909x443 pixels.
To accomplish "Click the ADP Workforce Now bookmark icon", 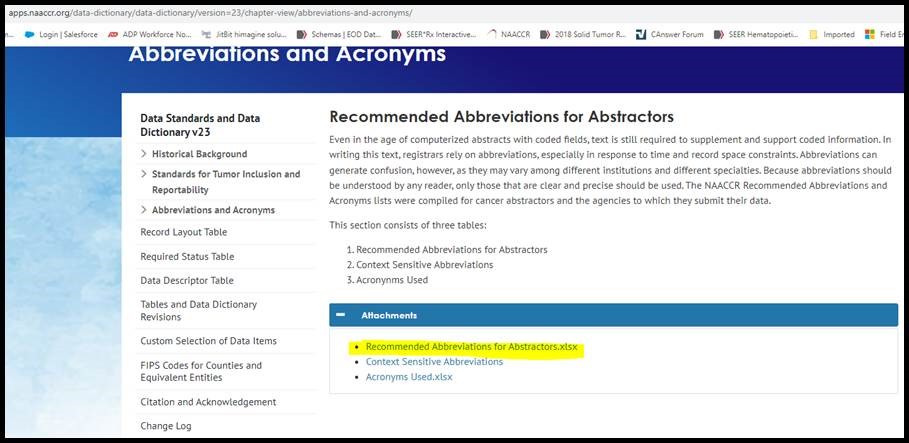I will (113, 35).
